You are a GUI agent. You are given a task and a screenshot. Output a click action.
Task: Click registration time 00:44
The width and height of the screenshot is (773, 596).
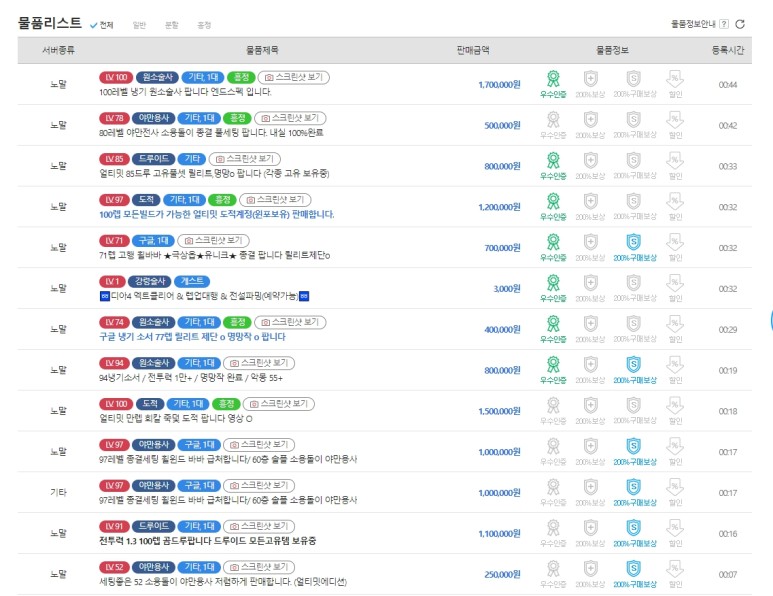coord(728,85)
